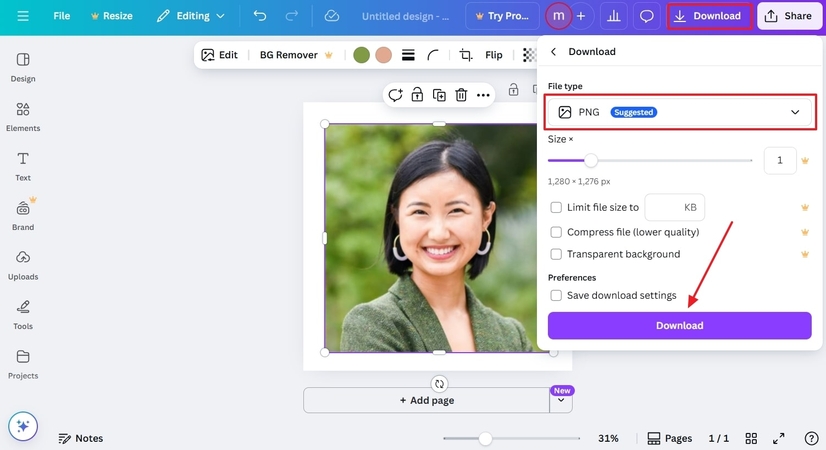
Task: Open the transparency checkerboard icon
Action: [x=529, y=55]
